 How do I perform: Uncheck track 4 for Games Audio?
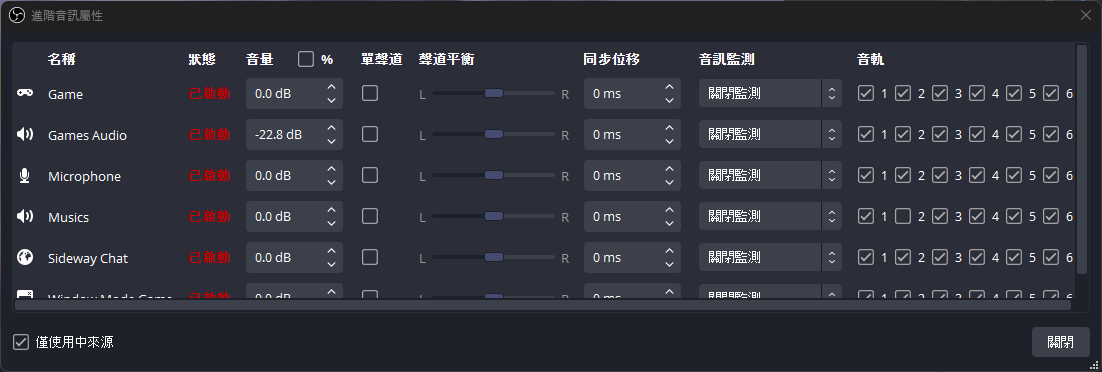[977, 134]
